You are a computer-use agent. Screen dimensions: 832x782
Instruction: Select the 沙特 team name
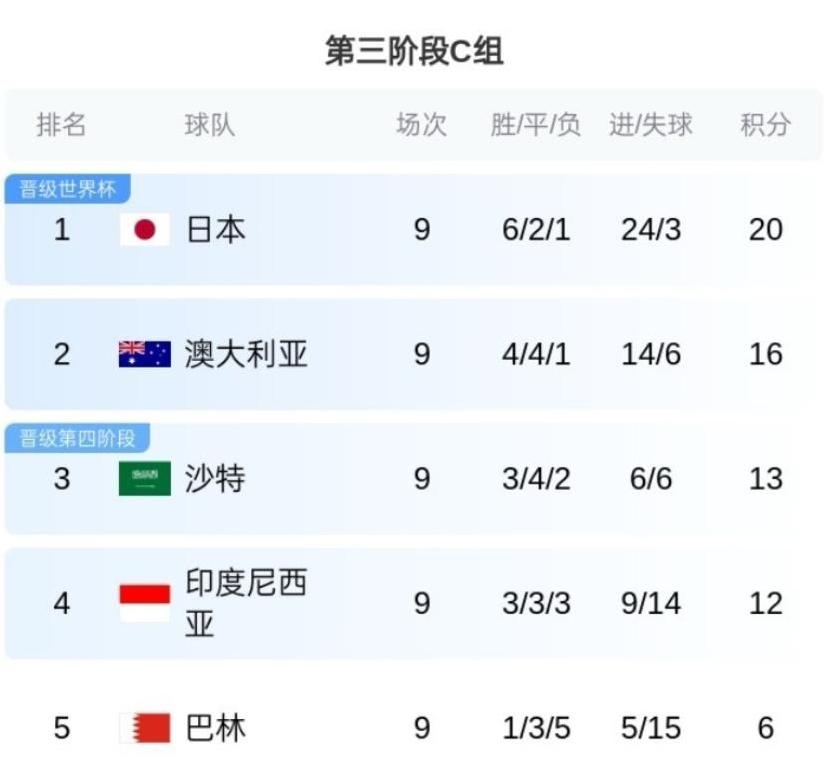pos(215,479)
